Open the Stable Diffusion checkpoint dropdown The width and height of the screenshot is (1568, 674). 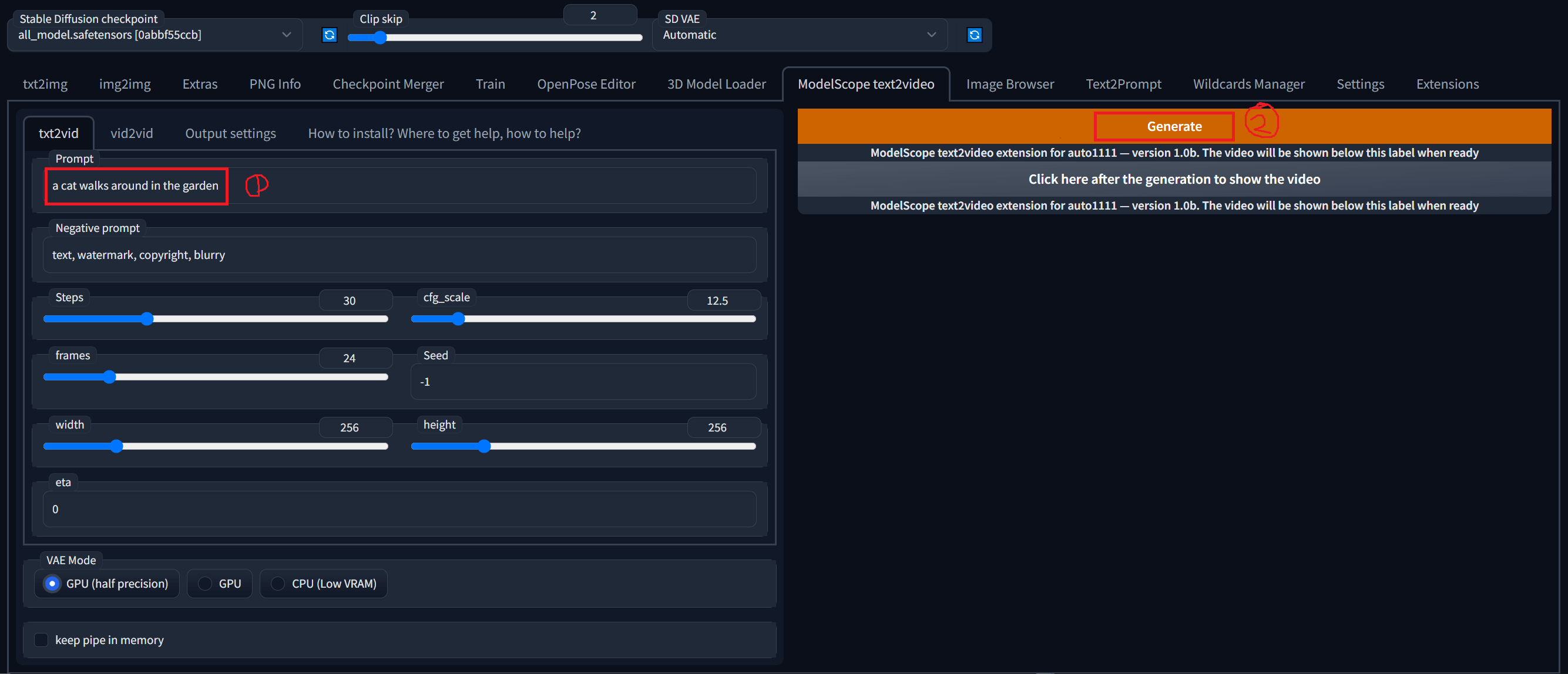pyautogui.click(x=155, y=35)
